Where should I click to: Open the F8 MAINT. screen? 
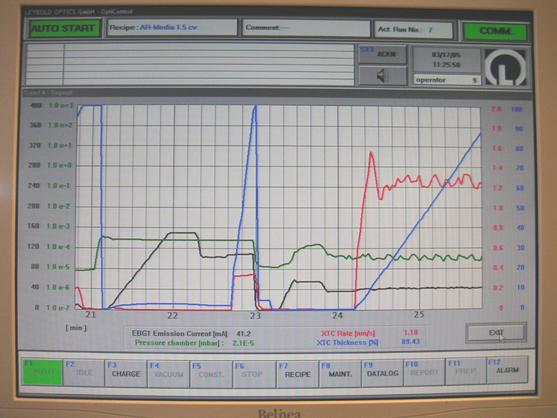[x=340, y=374]
